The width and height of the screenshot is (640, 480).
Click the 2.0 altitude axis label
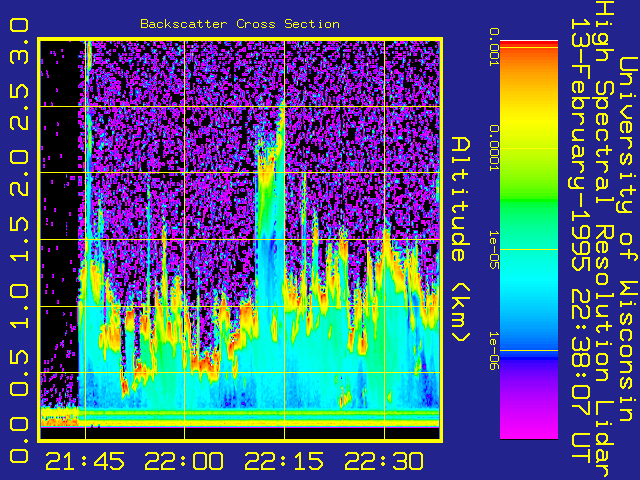[19, 173]
